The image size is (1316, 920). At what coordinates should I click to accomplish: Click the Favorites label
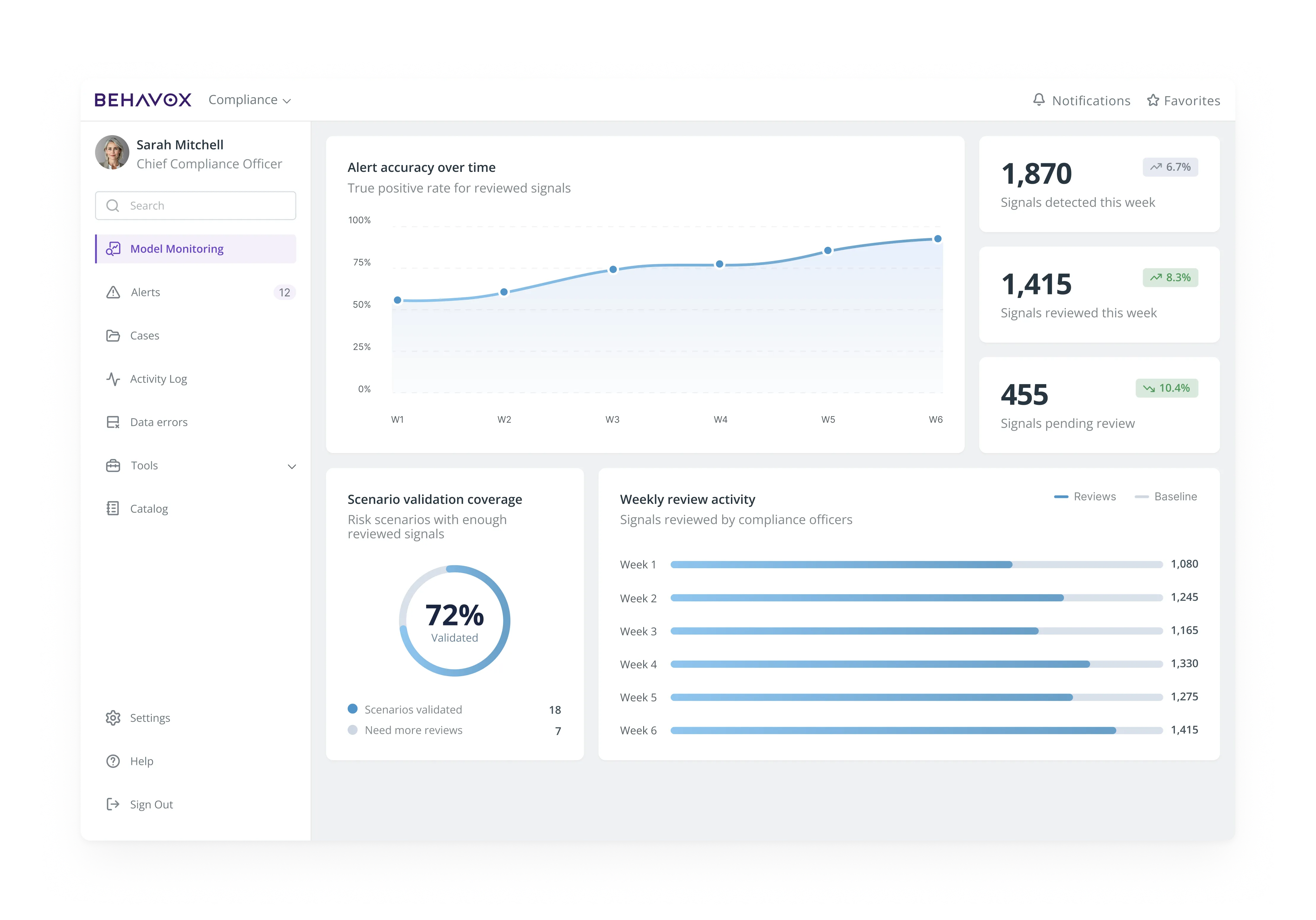pyautogui.click(x=1192, y=101)
